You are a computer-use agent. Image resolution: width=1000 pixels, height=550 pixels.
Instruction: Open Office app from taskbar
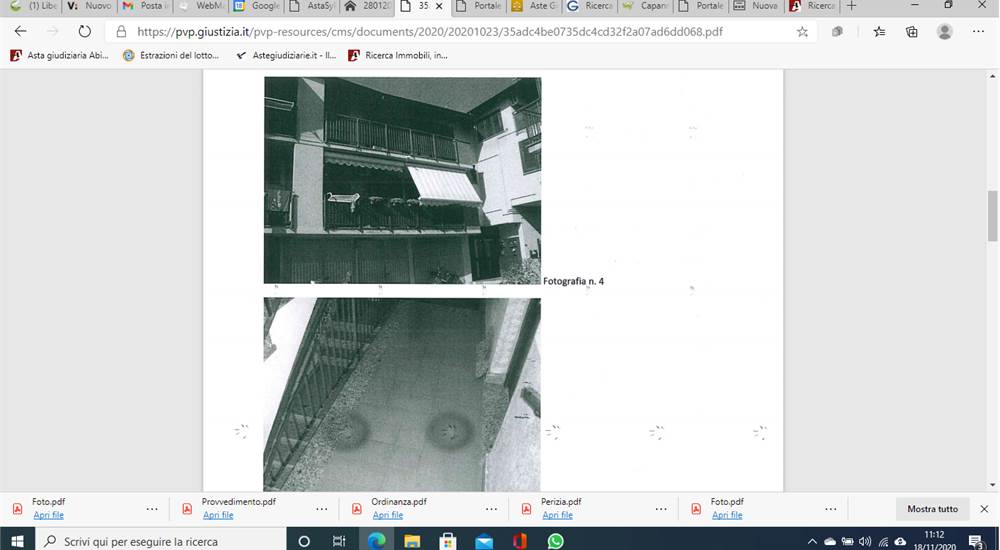pos(520,541)
